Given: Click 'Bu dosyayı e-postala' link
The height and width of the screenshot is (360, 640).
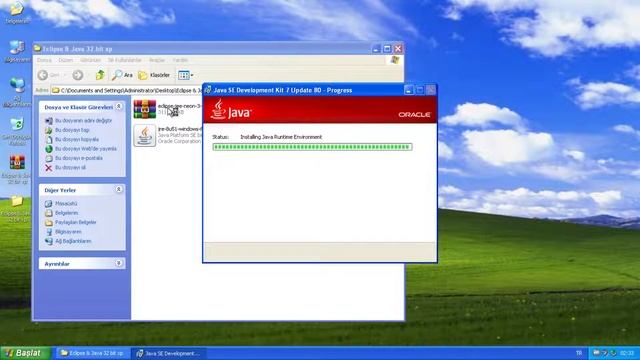Looking at the screenshot, I should point(79,158).
